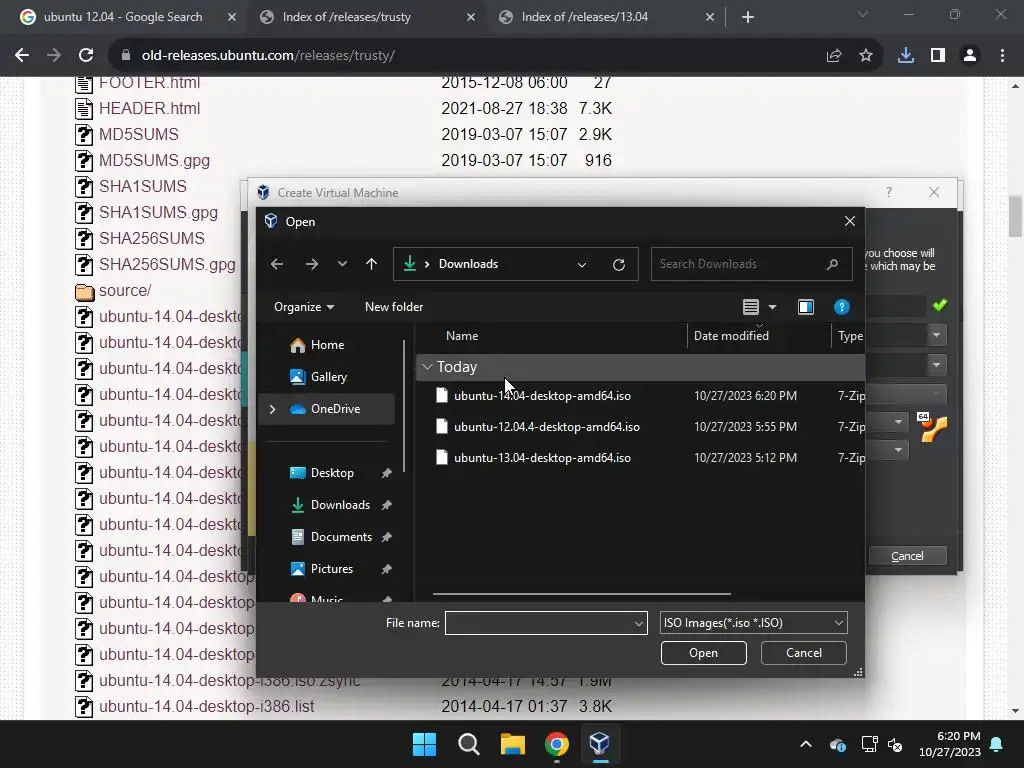The width and height of the screenshot is (1024, 768).
Task: Select Gallery in navigation pane
Action: point(328,377)
